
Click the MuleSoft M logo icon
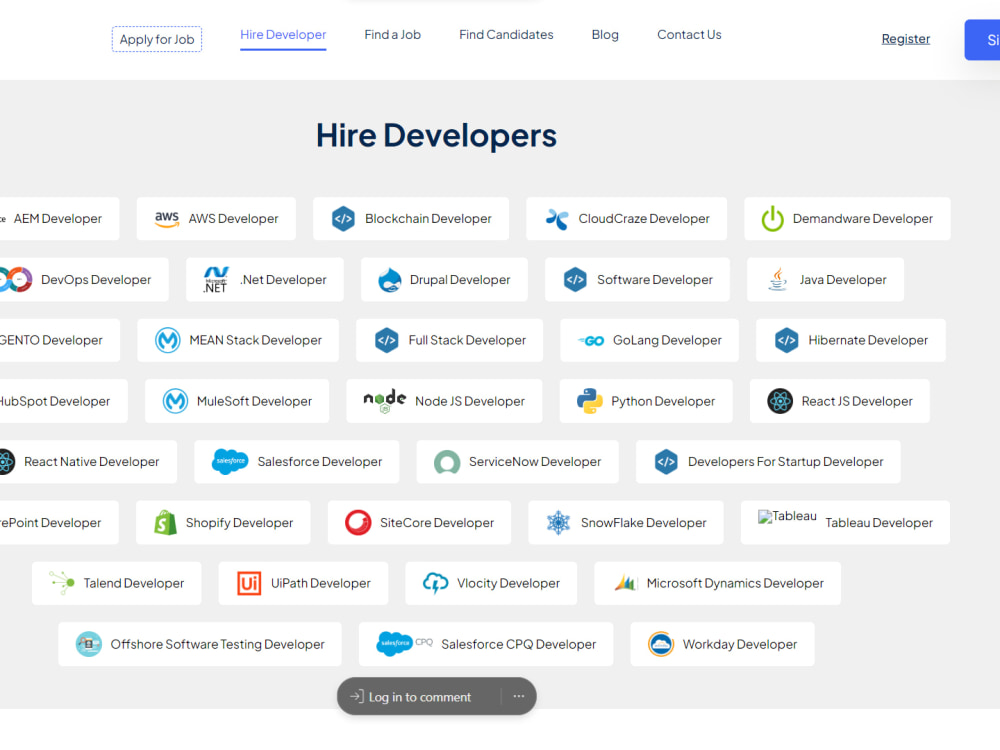(x=175, y=401)
